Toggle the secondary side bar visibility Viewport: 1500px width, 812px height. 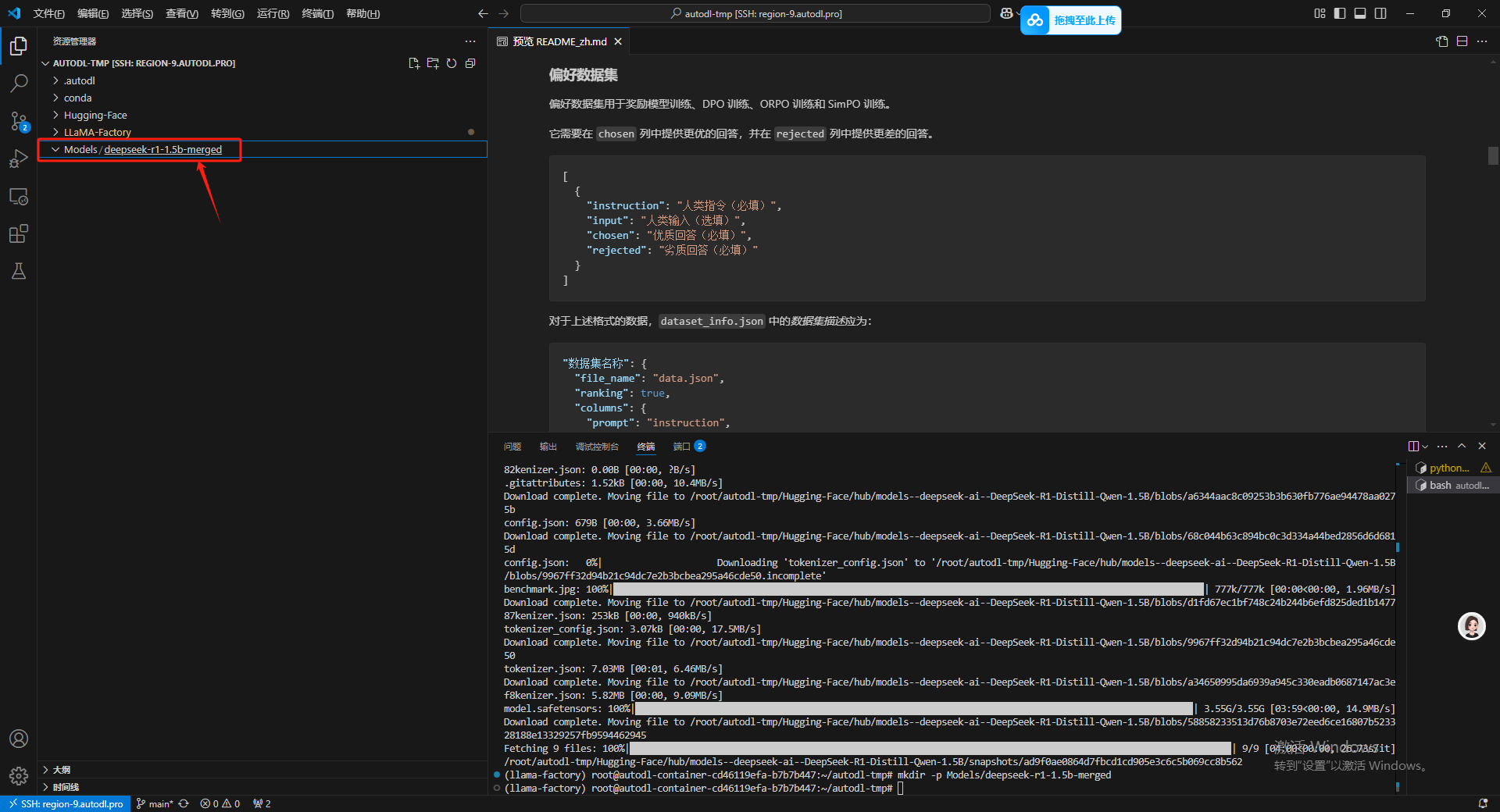point(1380,13)
